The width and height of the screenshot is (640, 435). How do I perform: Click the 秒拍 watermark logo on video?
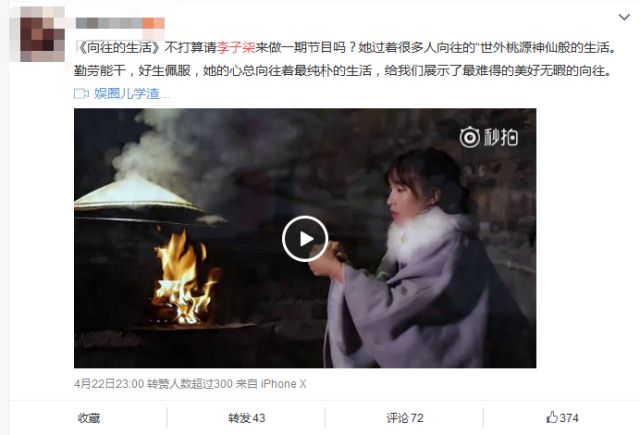coord(489,137)
